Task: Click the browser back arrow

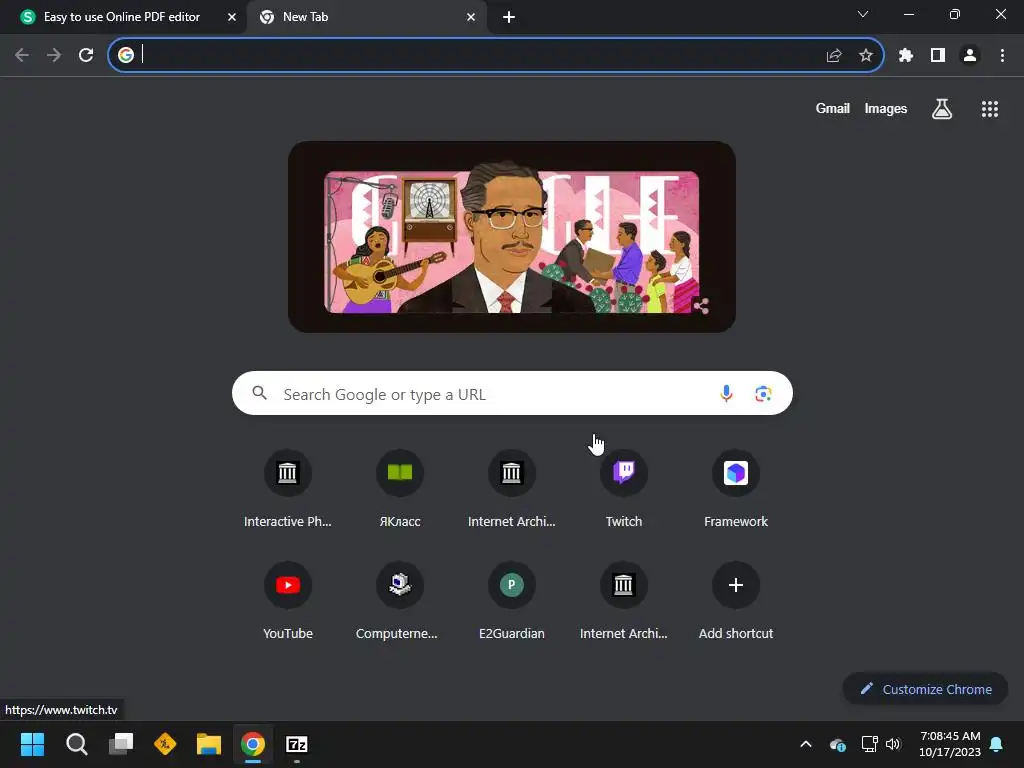Action: click(22, 56)
